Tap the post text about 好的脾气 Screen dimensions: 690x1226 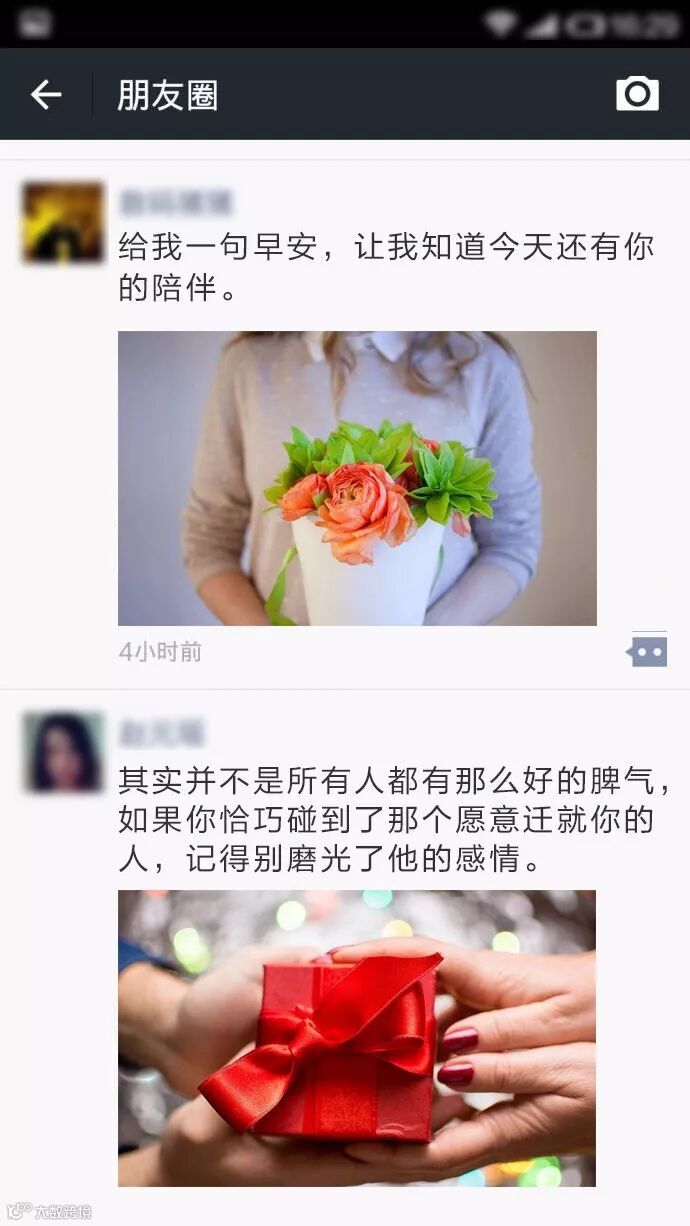tap(394, 820)
